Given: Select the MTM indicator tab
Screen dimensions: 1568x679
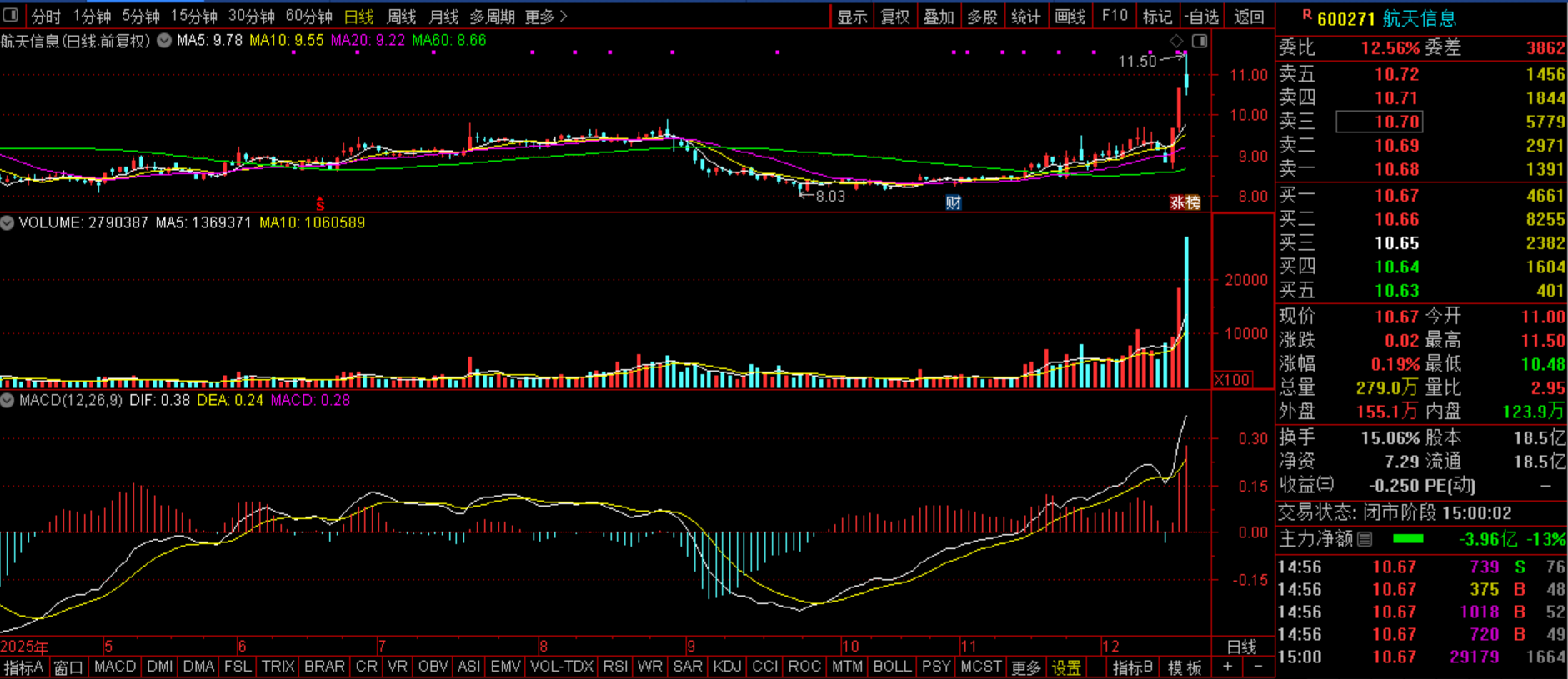Looking at the screenshot, I should coord(848,667).
